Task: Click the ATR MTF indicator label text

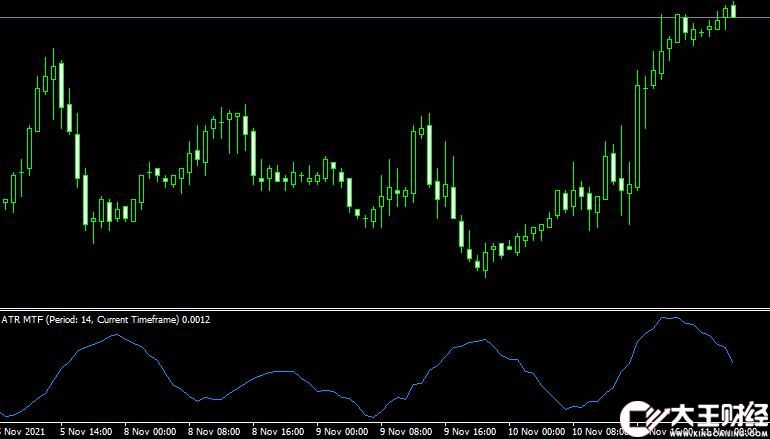Action: click(x=106, y=320)
